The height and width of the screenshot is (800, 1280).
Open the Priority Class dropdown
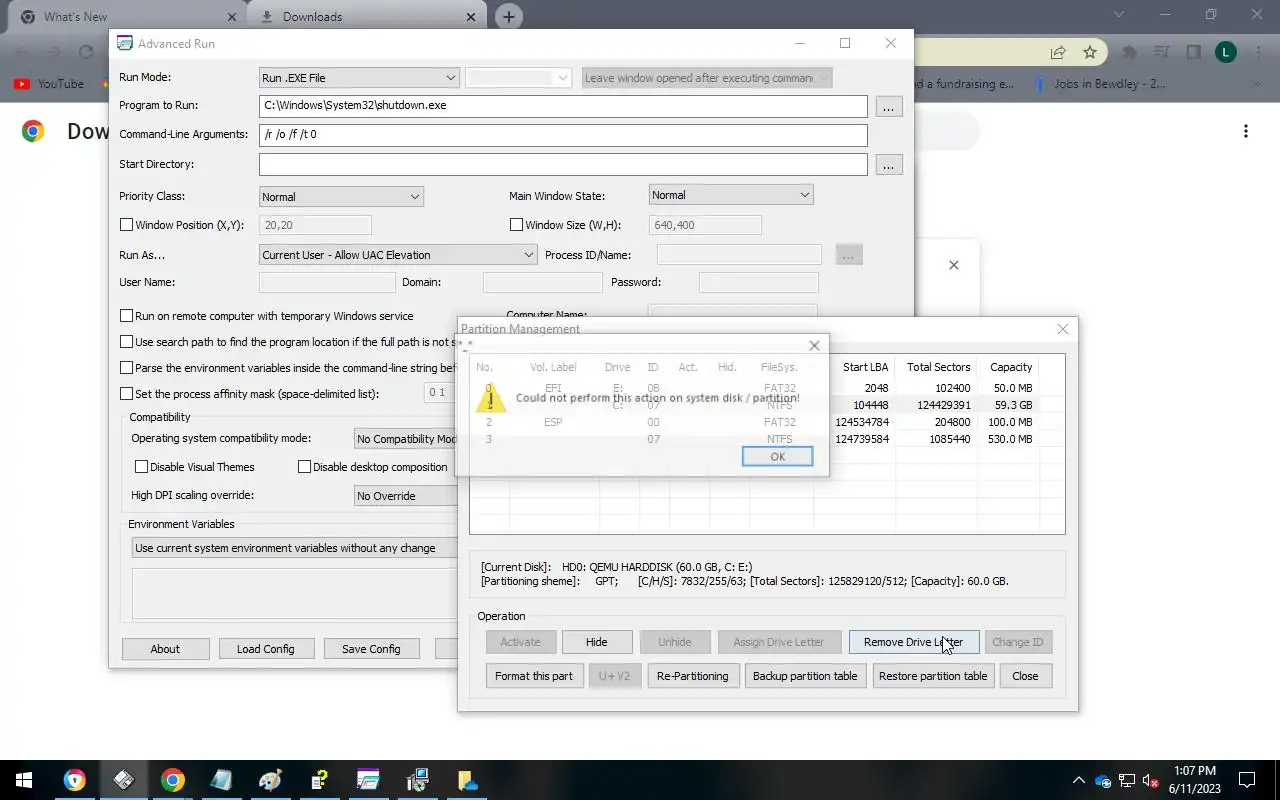tap(341, 197)
